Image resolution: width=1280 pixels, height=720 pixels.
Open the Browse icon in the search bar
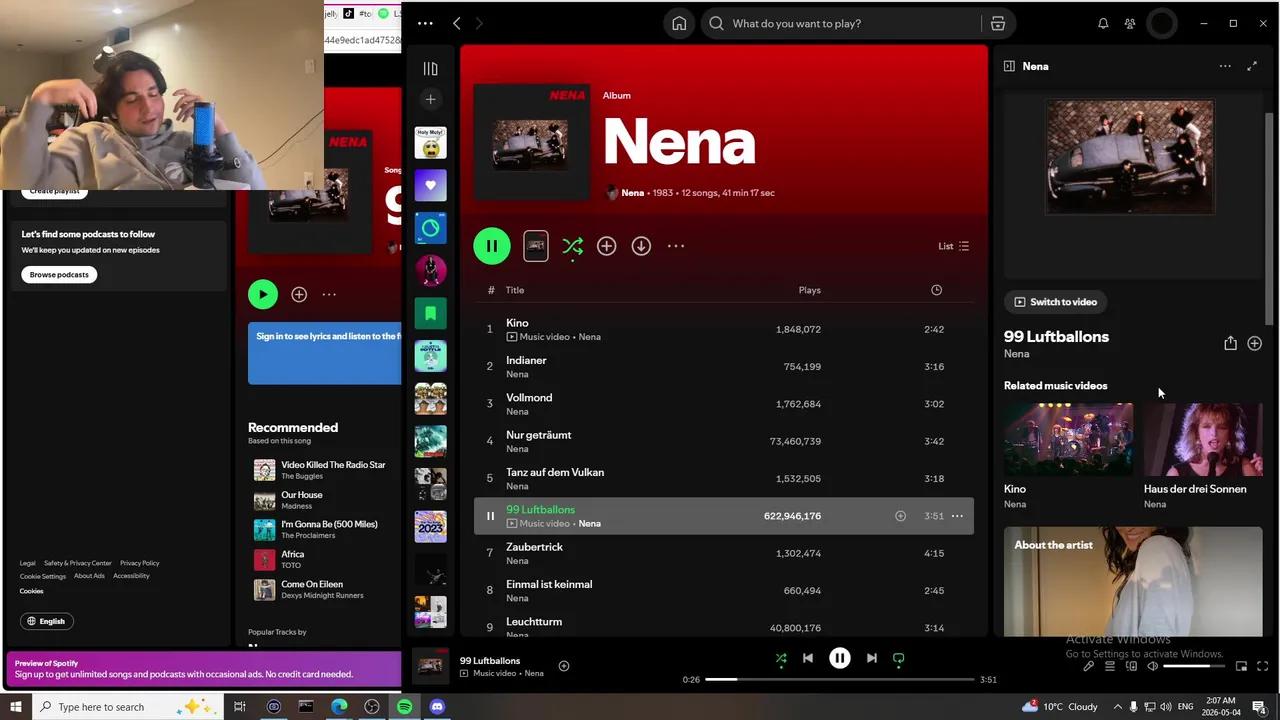[997, 23]
